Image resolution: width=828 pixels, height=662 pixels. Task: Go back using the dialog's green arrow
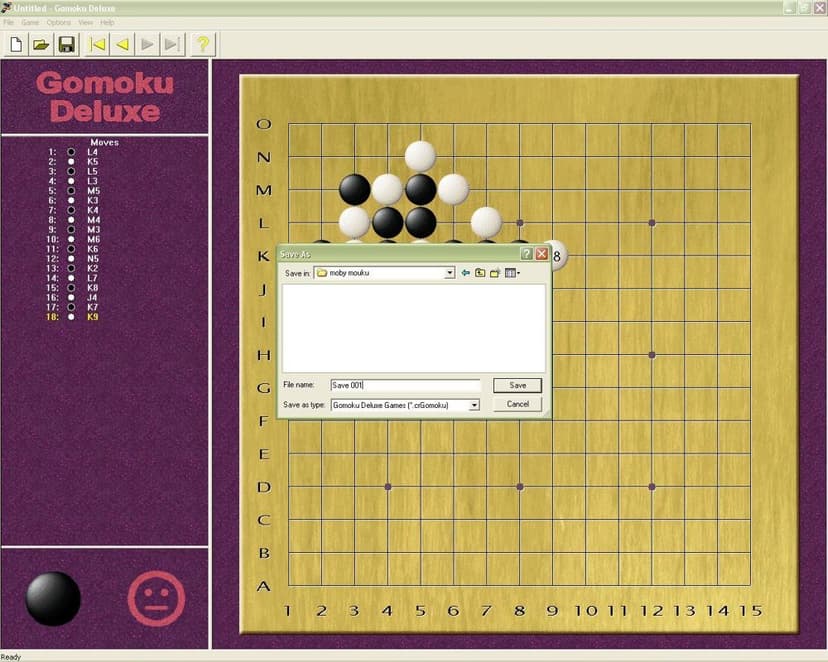point(465,273)
